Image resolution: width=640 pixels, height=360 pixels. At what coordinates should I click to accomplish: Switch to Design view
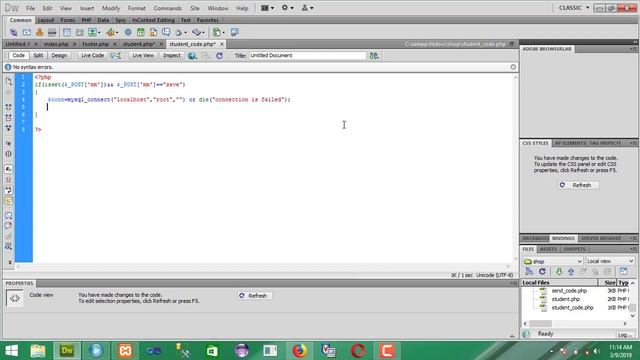59,56
